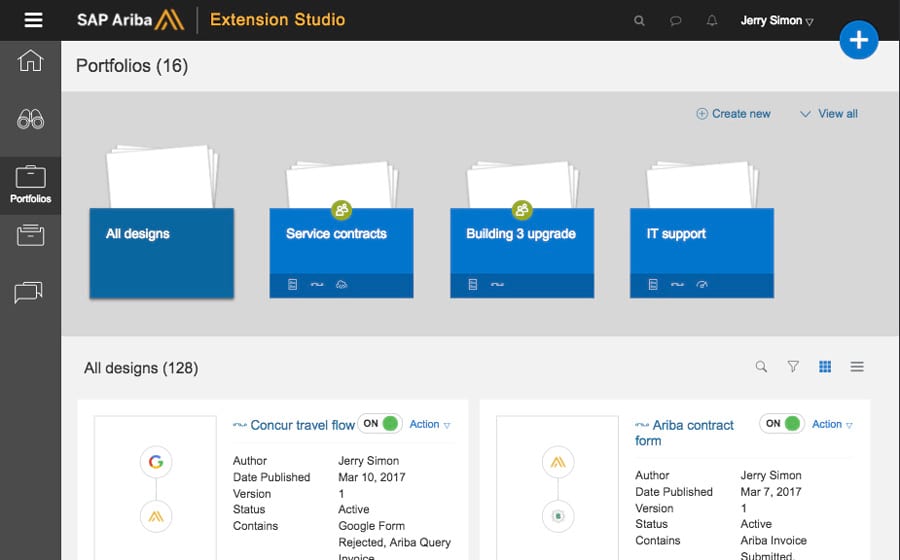Click shared users badge on Building 3 upgrade
Image resolution: width=900 pixels, height=560 pixels.
point(522,210)
